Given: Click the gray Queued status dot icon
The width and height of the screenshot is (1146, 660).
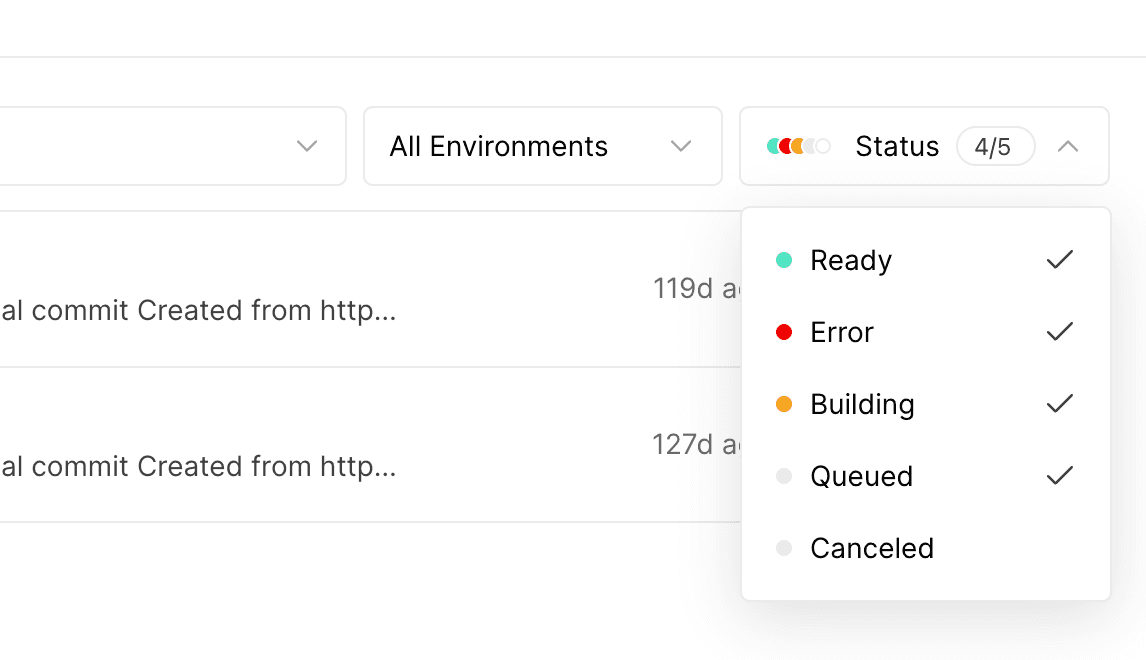Looking at the screenshot, I should 784,476.
